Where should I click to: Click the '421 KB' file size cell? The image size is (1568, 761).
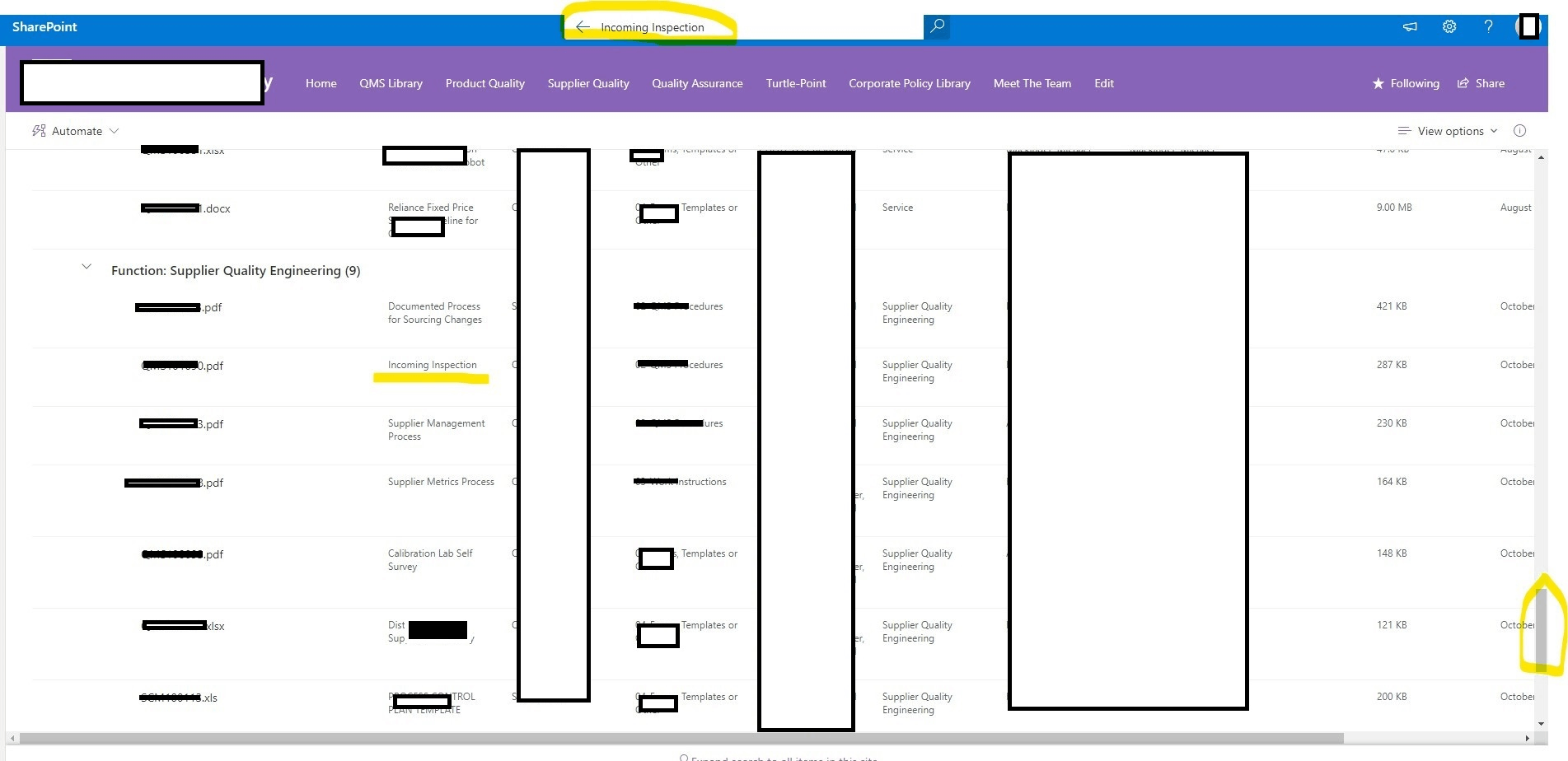click(x=1392, y=306)
